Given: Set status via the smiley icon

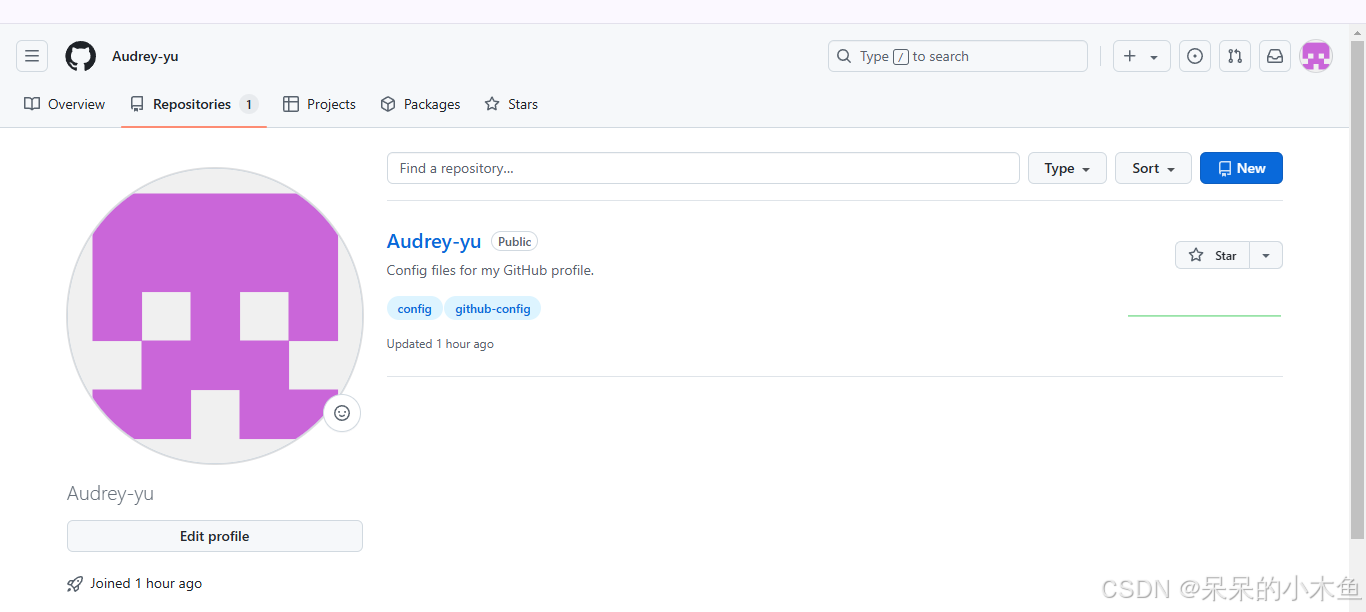Looking at the screenshot, I should [x=342, y=412].
